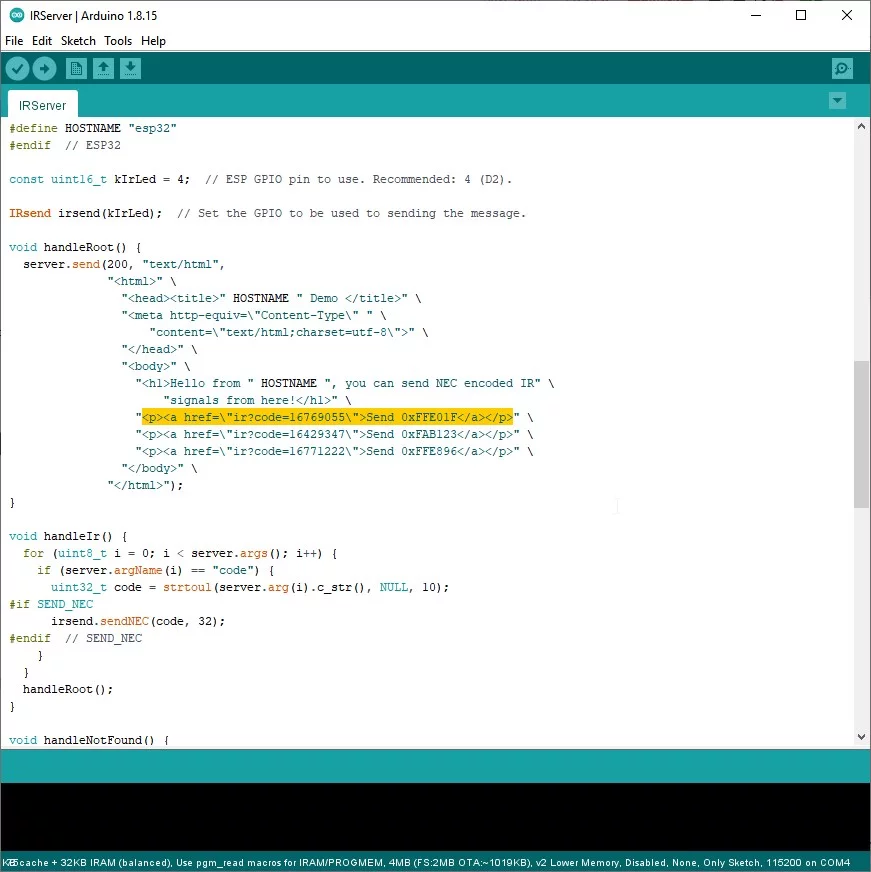Save the sketch with the Save icon
Image resolution: width=871 pixels, height=872 pixels.
coord(130,69)
